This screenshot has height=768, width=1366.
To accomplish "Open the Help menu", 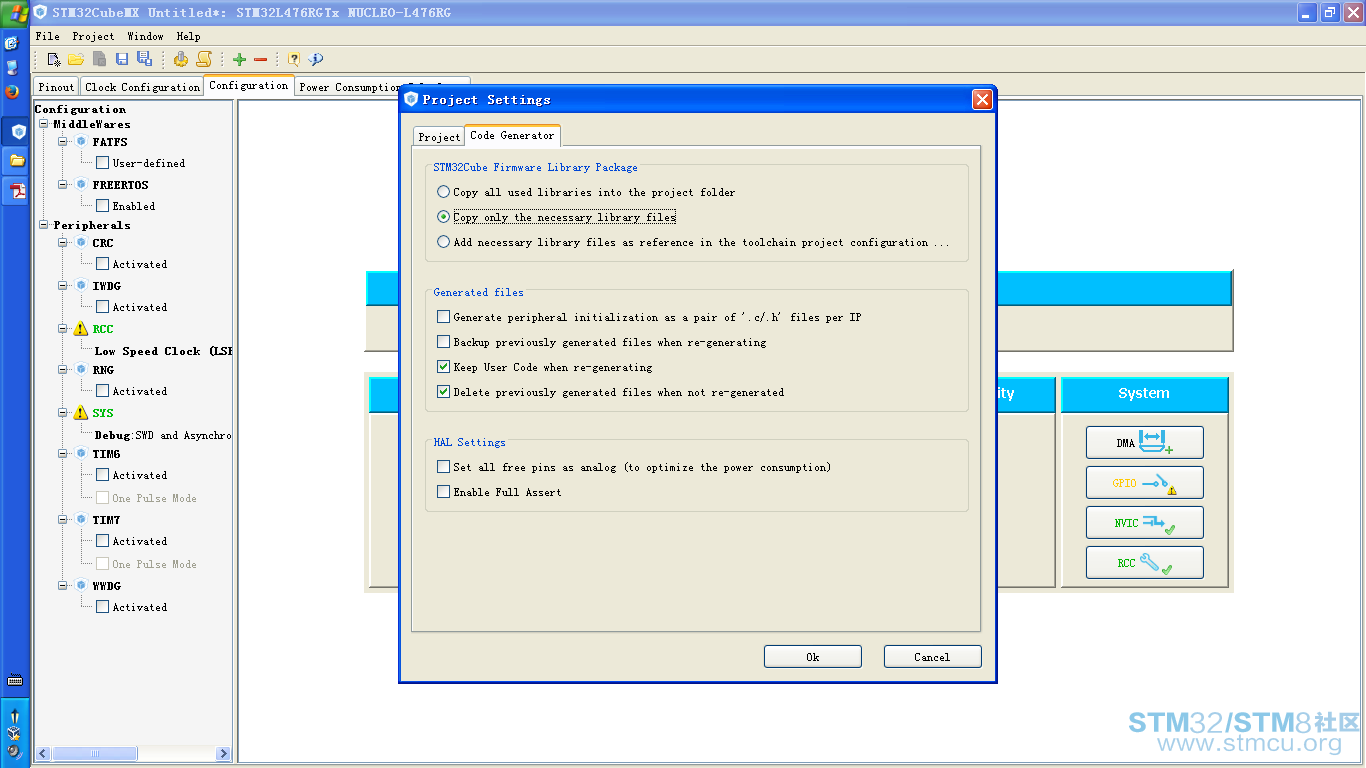I will click(188, 36).
